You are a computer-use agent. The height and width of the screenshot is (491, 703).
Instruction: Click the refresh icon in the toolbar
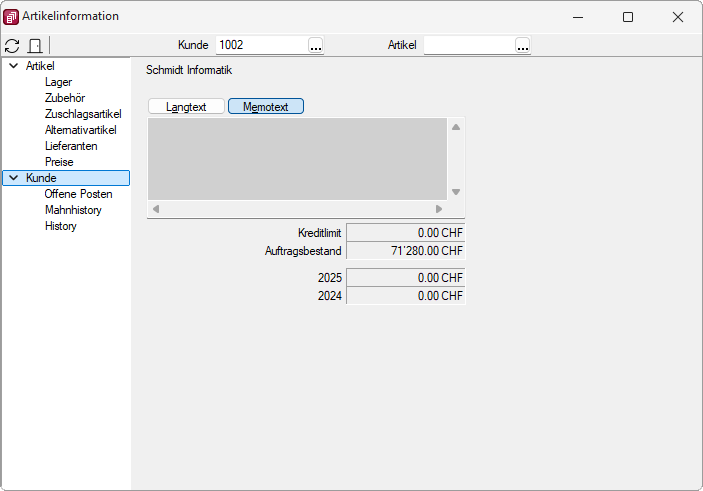tap(12, 46)
